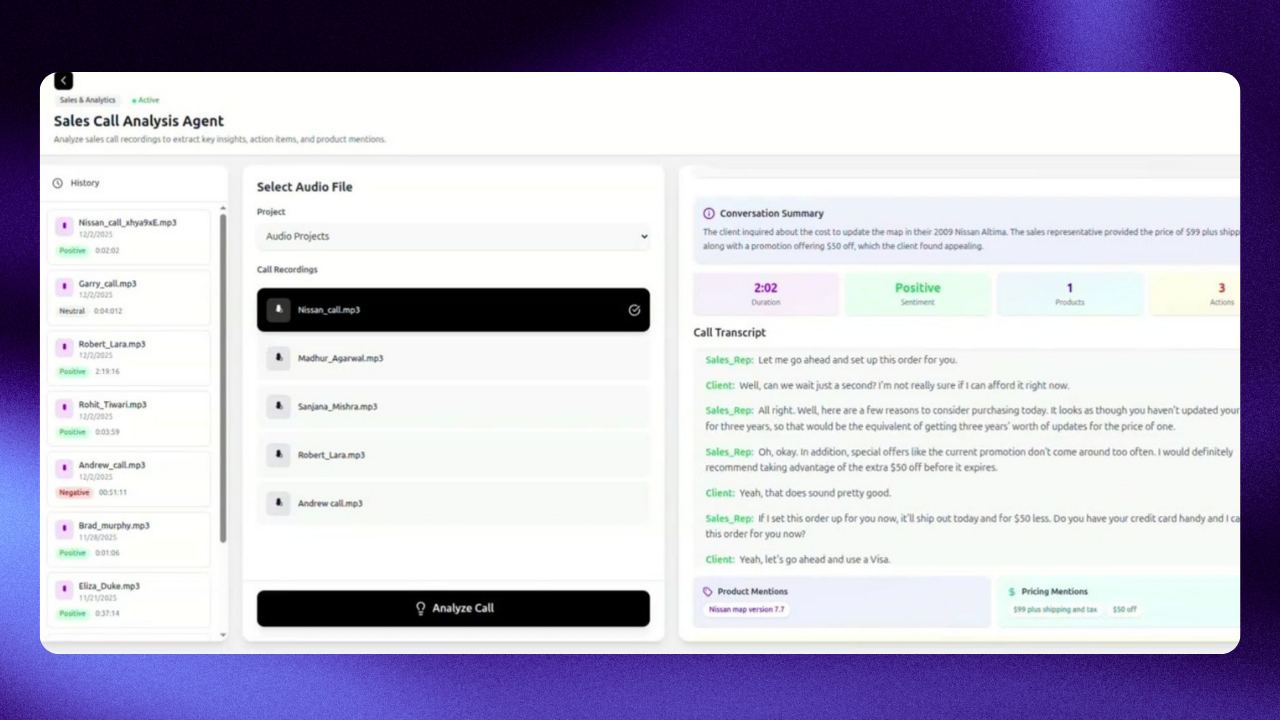Screen dimensions: 1280x720
Task: Click the audio icon beside Sanjana_Mishra.mp3
Action: pyautogui.click(x=278, y=407)
